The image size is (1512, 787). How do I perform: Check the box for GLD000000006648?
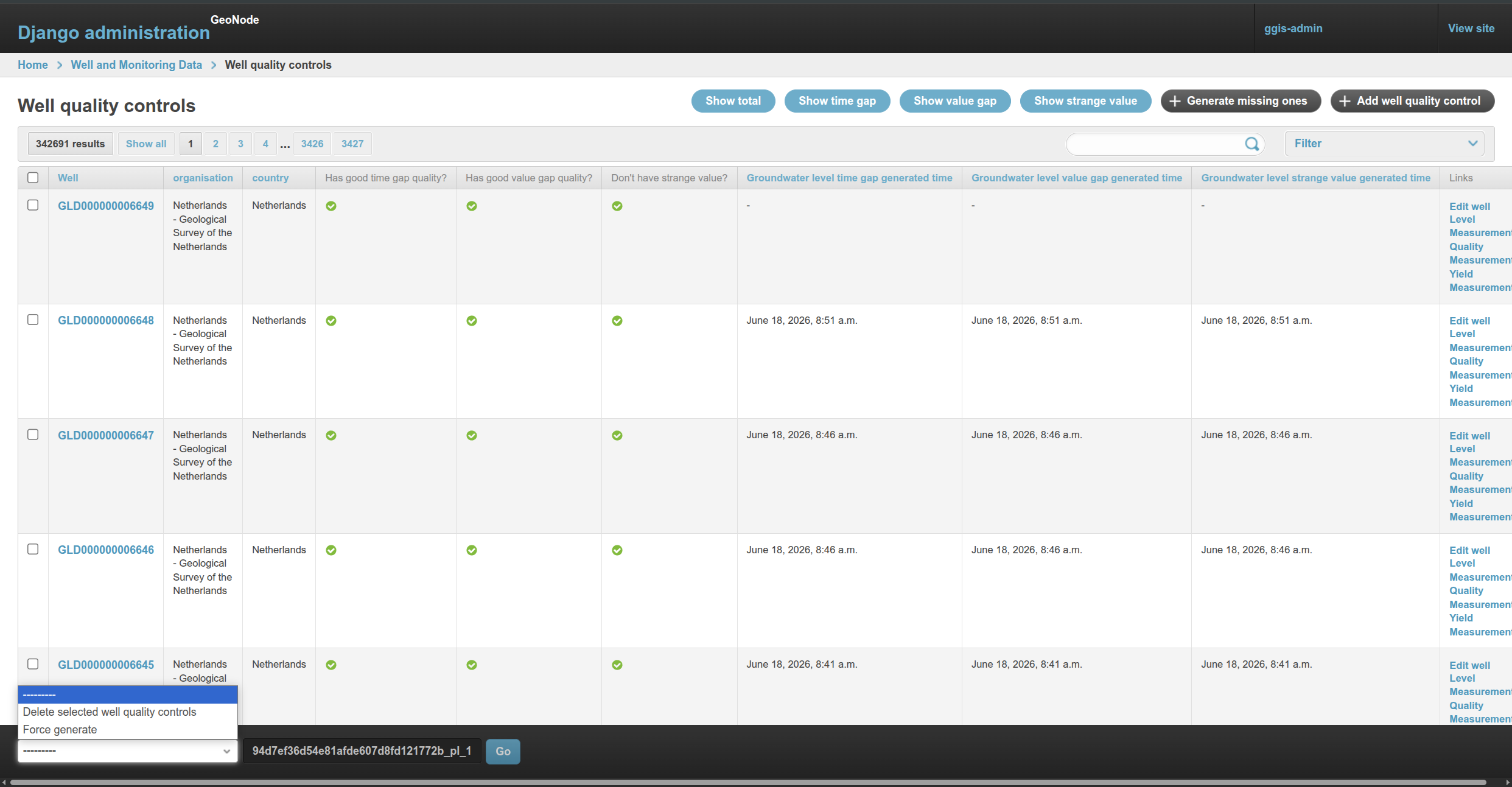click(33, 320)
